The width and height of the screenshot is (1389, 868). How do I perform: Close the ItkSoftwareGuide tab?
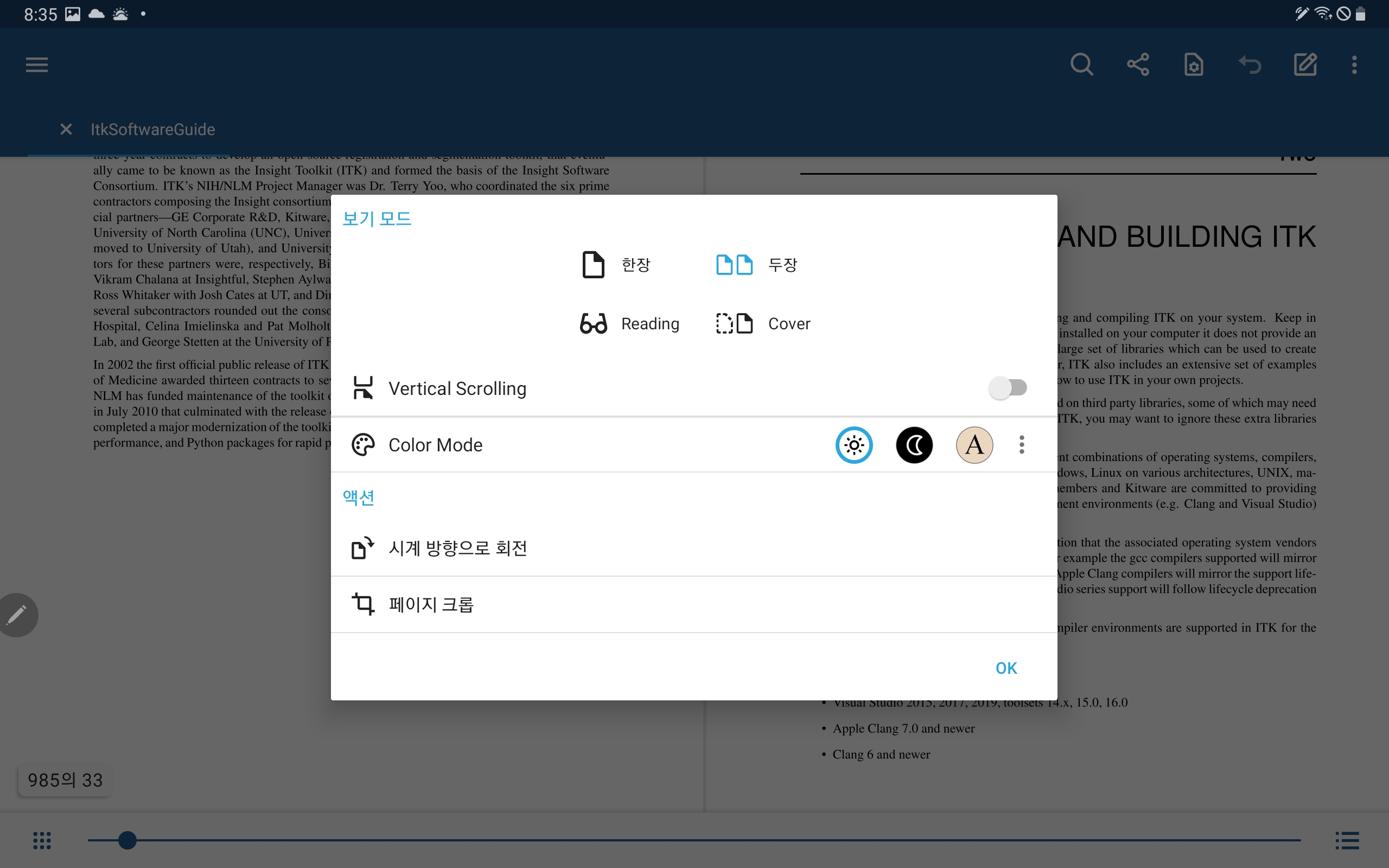point(66,129)
